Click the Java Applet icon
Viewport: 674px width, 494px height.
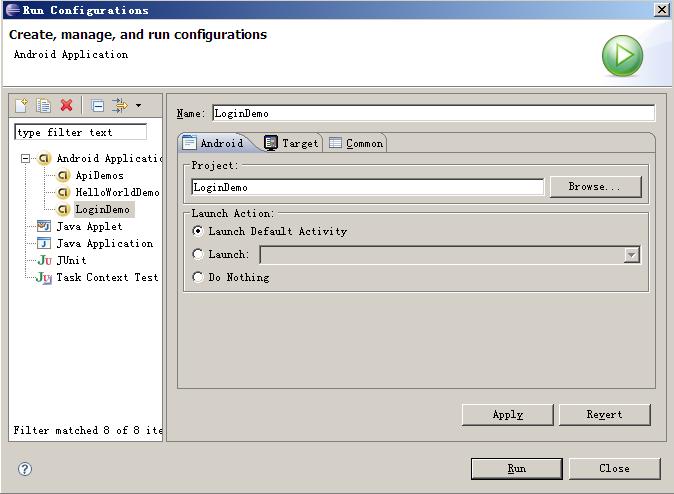tap(44, 226)
